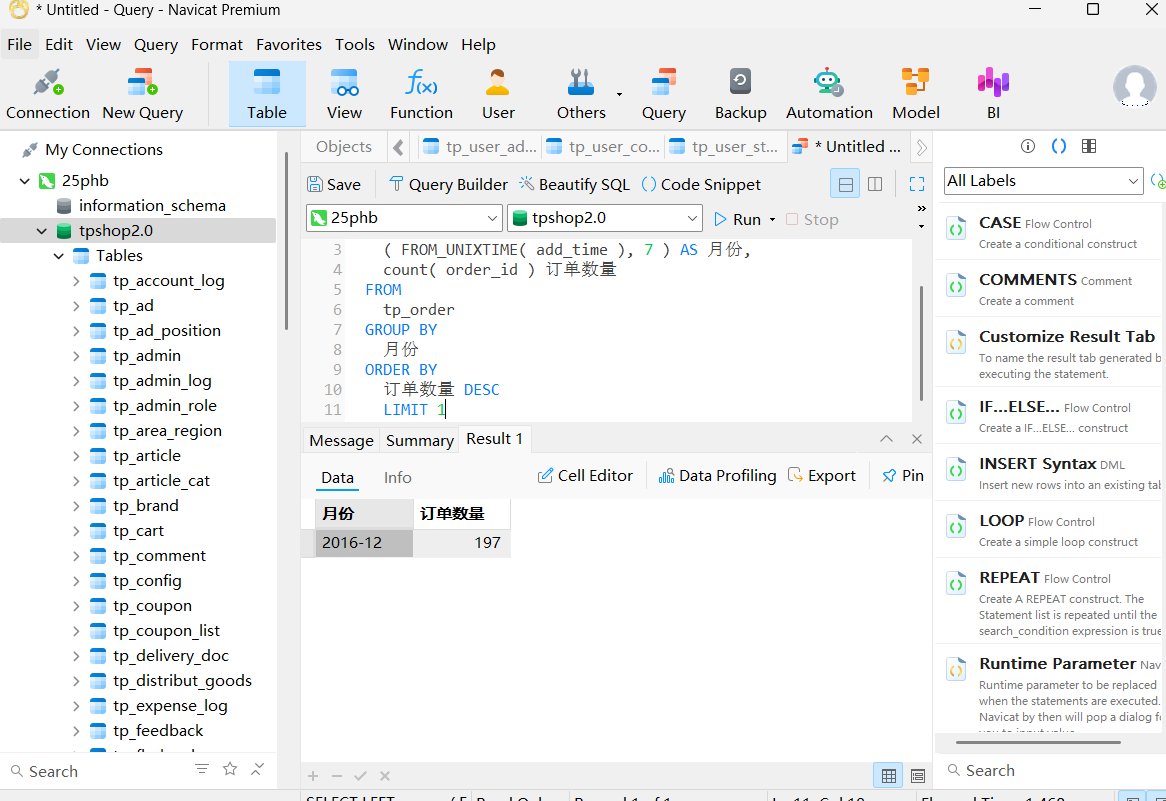Open Code Snippet panel
The width and height of the screenshot is (1166, 801).
(701, 184)
